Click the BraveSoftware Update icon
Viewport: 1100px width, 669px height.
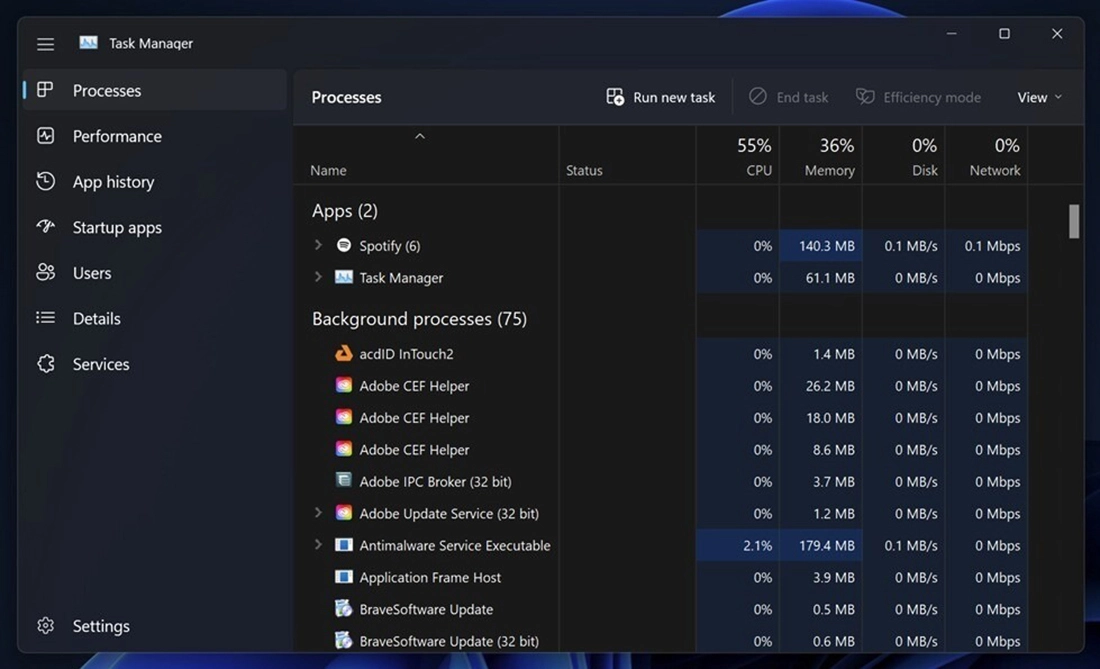[344, 608]
